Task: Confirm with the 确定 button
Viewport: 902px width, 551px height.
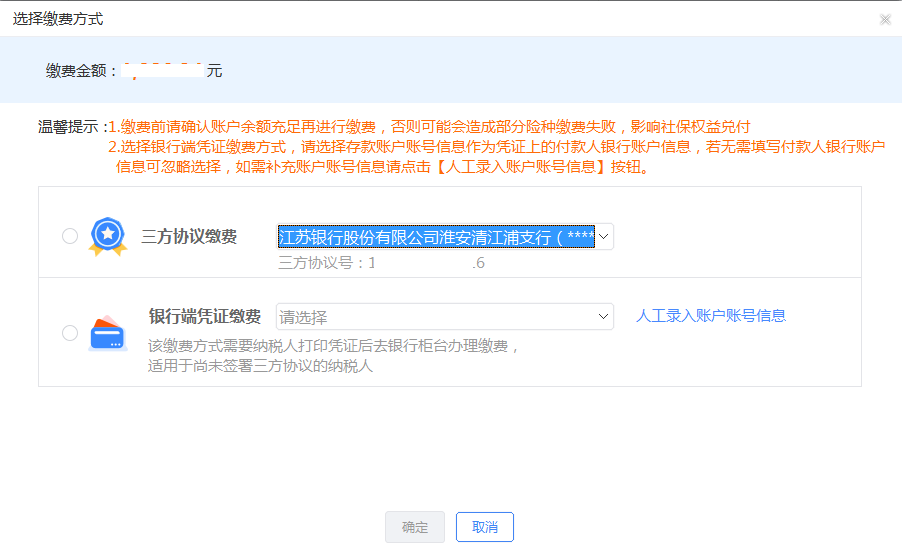Action: point(415,527)
